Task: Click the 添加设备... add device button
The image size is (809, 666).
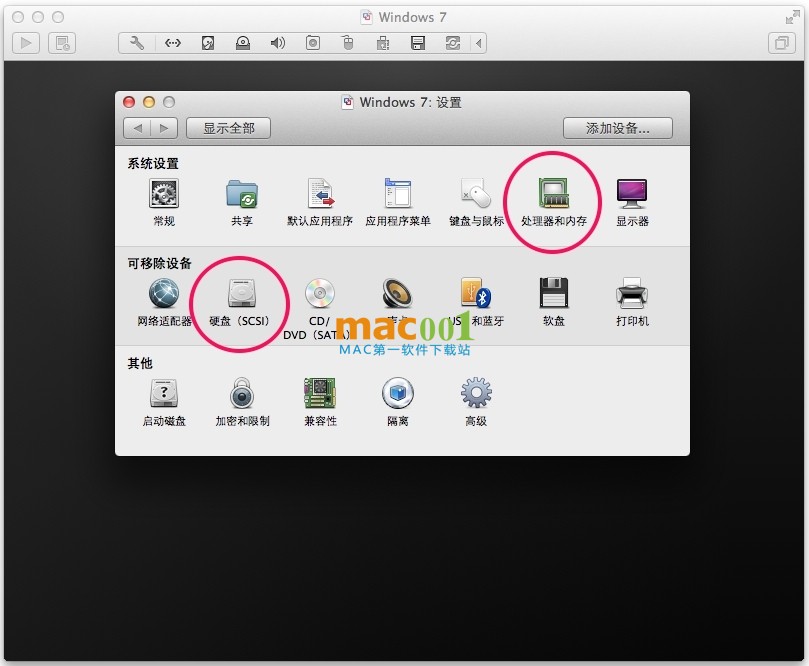Action: pyautogui.click(x=618, y=128)
